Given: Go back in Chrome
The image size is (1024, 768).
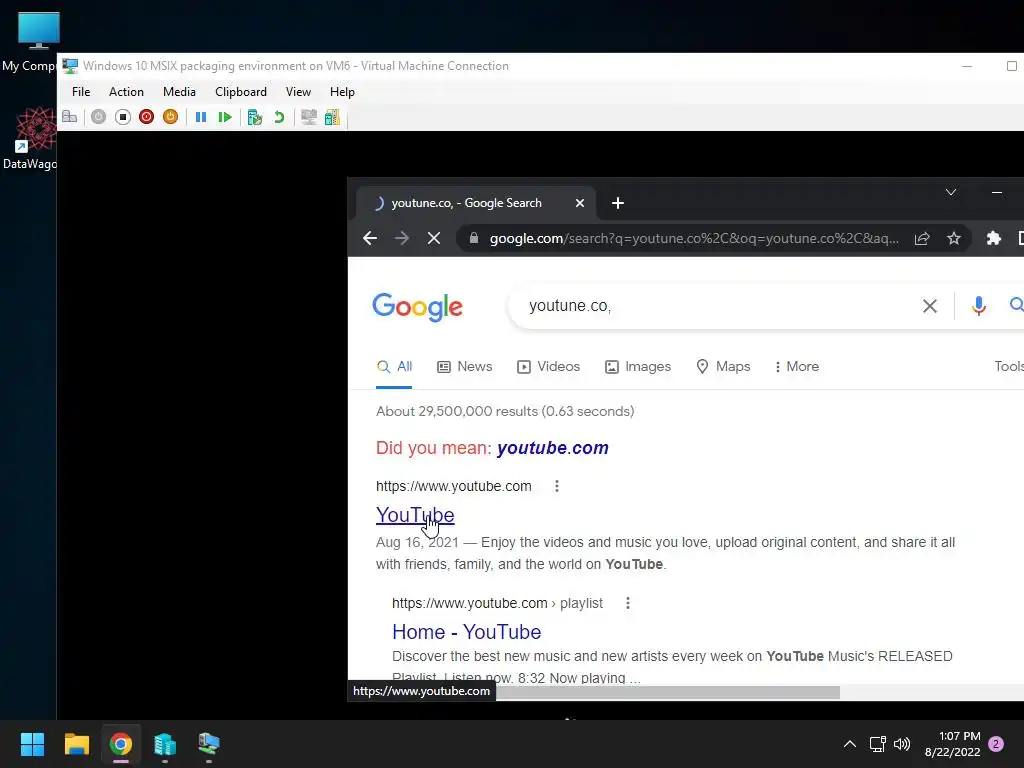Looking at the screenshot, I should [370, 238].
